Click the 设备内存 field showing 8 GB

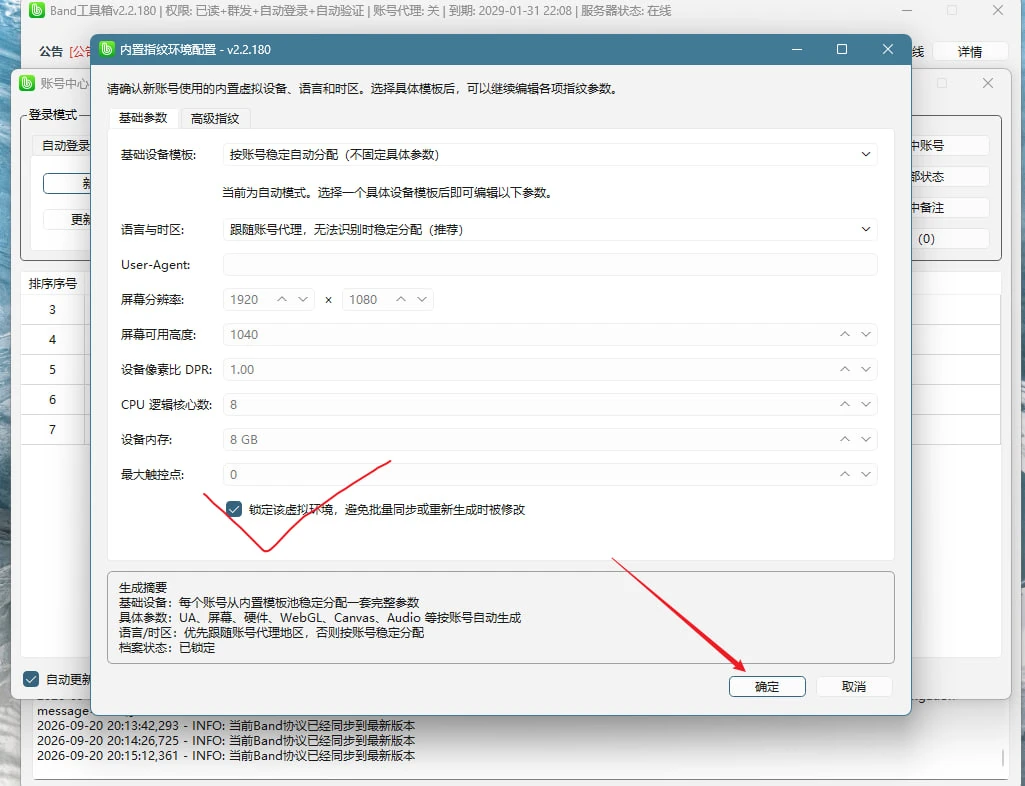pyautogui.click(x=550, y=439)
